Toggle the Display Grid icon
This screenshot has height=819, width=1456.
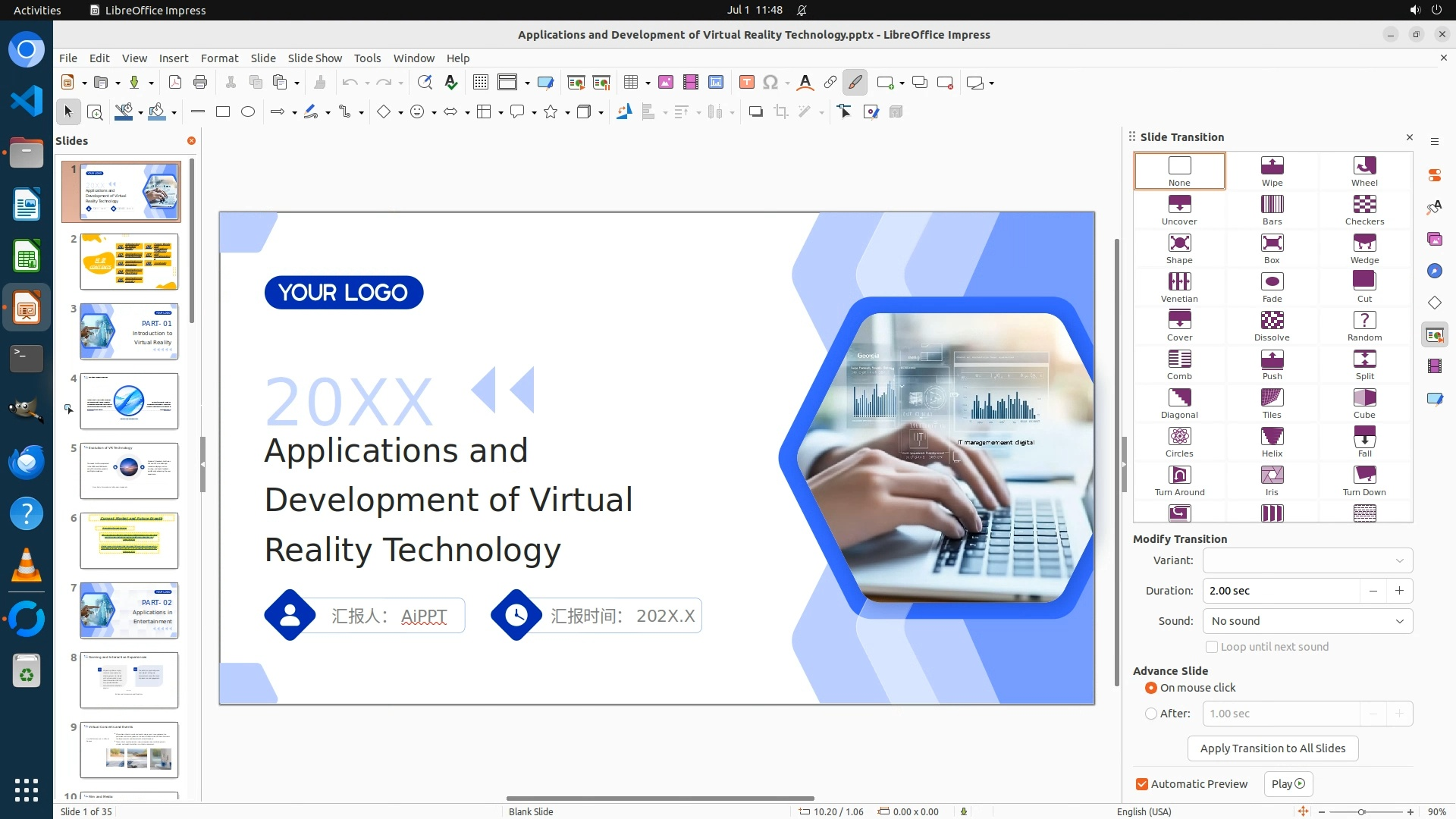click(x=480, y=83)
